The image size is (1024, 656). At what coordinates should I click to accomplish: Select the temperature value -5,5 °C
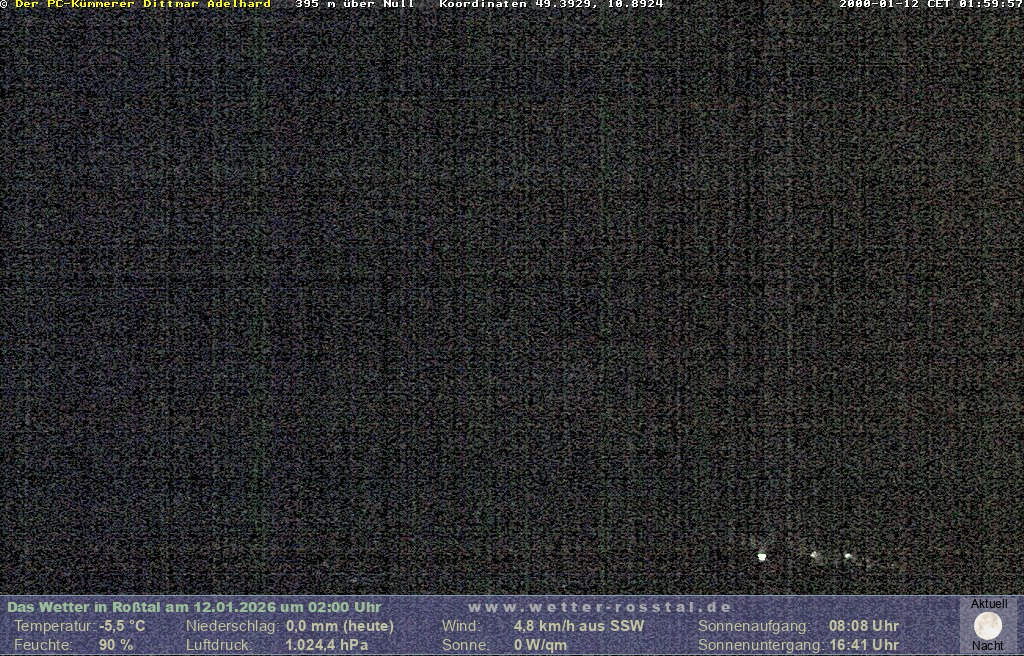point(122,626)
